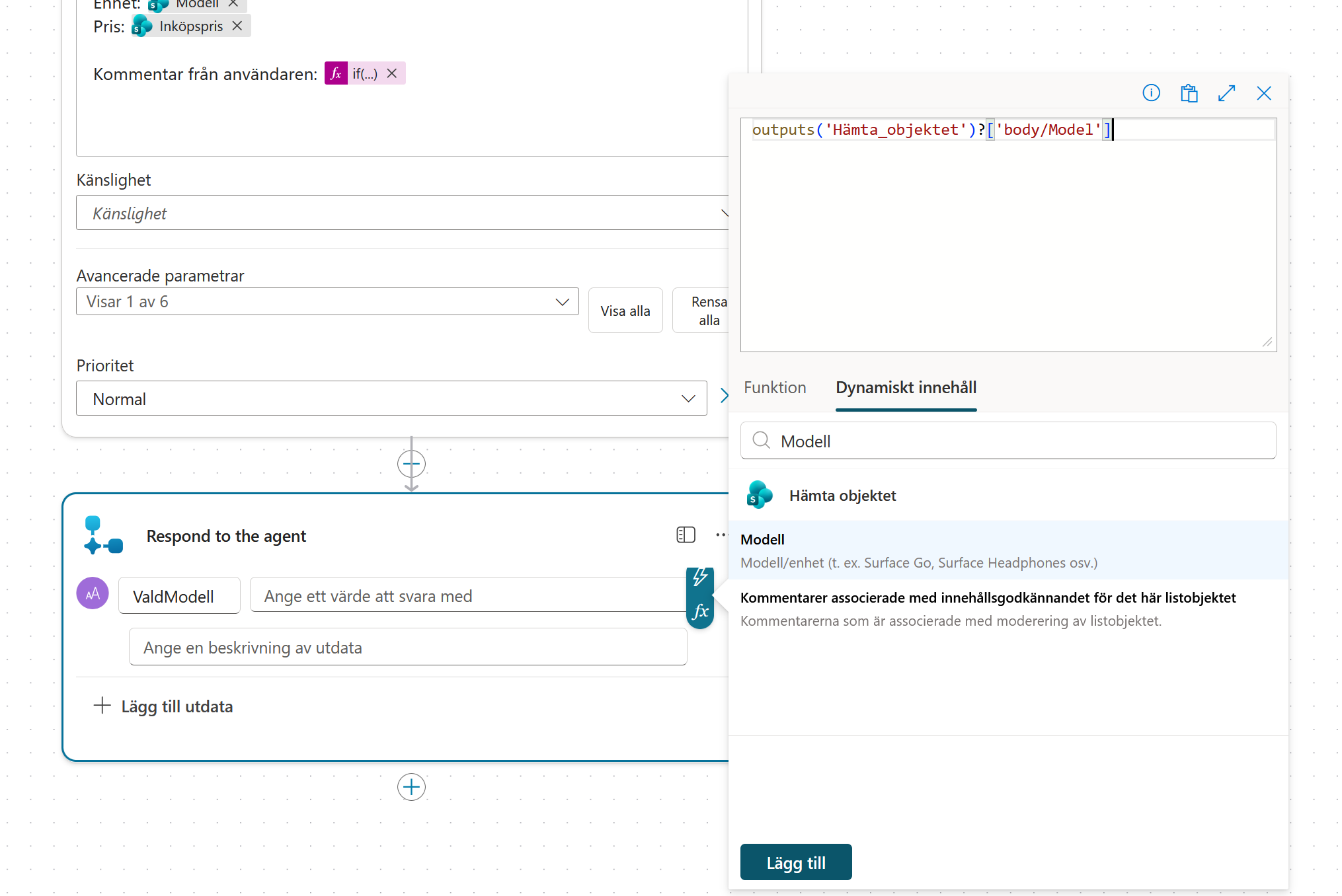Insert step between the two actions
1342x896 pixels.
[411, 464]
